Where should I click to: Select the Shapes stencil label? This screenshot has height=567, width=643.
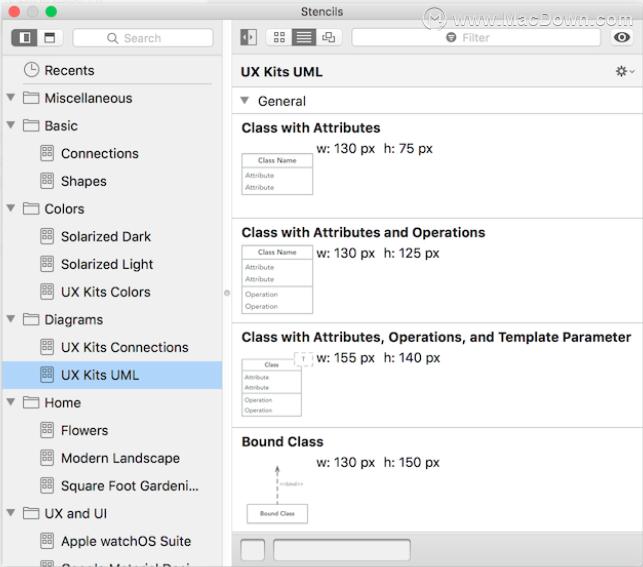tap(84, 181)
